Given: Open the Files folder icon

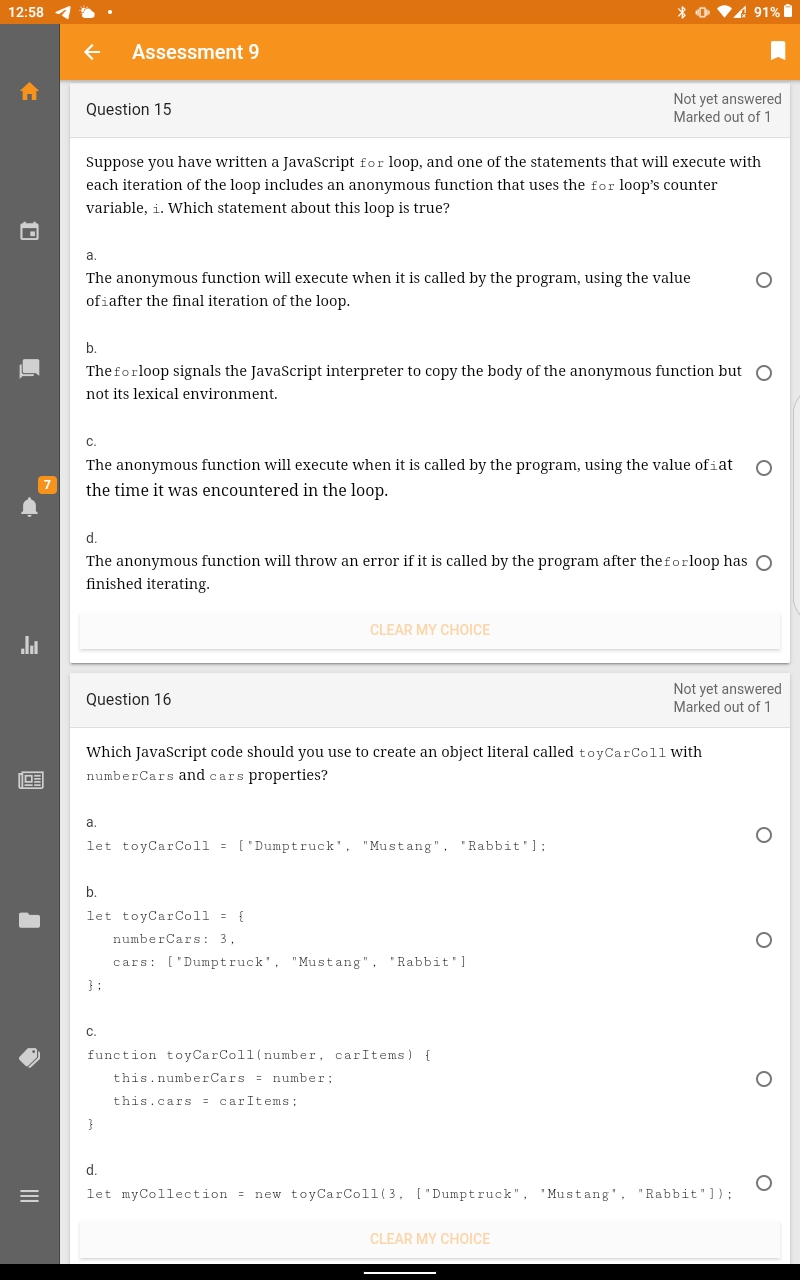Looking at the screenshot, I should click(30, 920).
